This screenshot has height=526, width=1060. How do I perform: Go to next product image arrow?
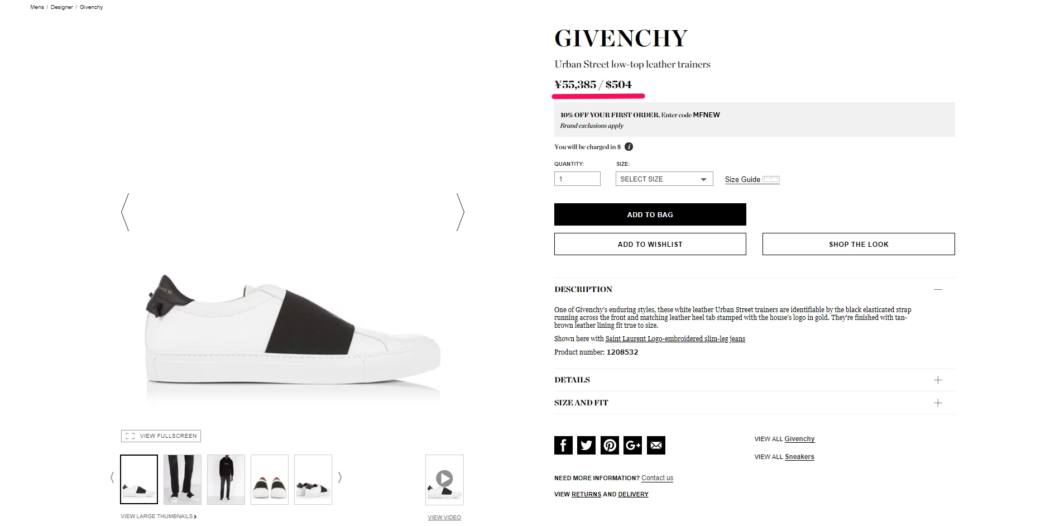(x=460, y=212)
